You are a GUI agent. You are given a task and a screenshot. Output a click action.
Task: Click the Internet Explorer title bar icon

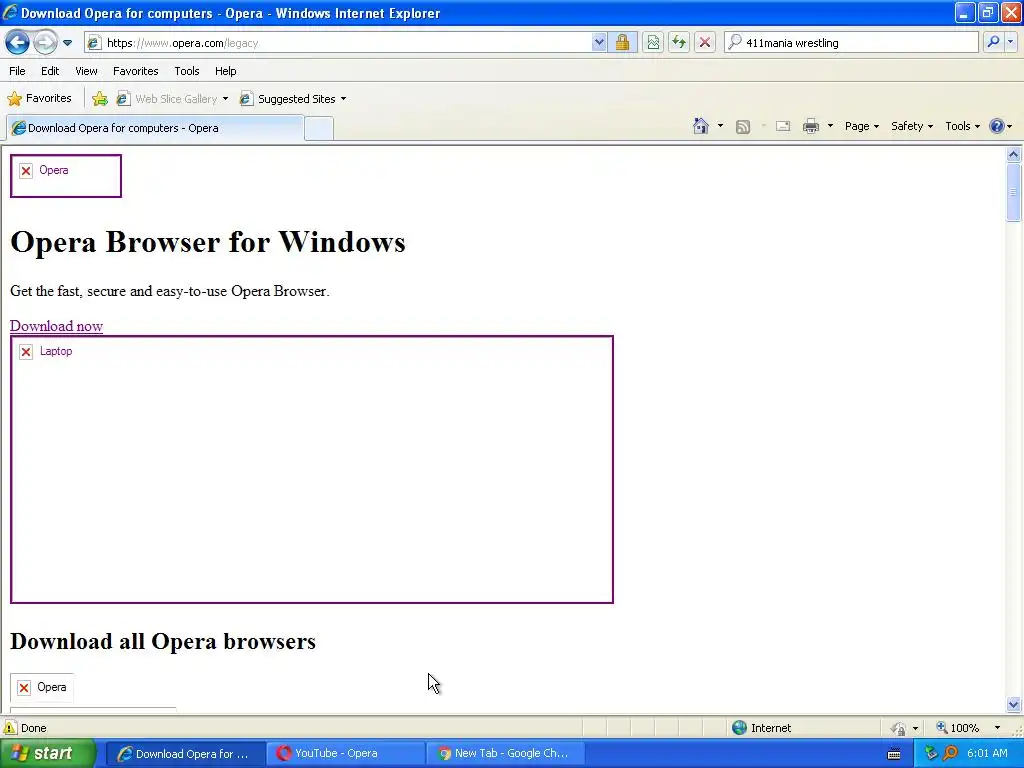click(x=10, y=12)
